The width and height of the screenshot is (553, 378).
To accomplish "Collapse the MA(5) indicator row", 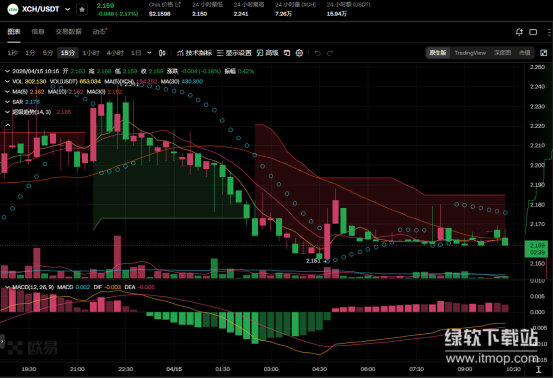I will tap(7, 92).
